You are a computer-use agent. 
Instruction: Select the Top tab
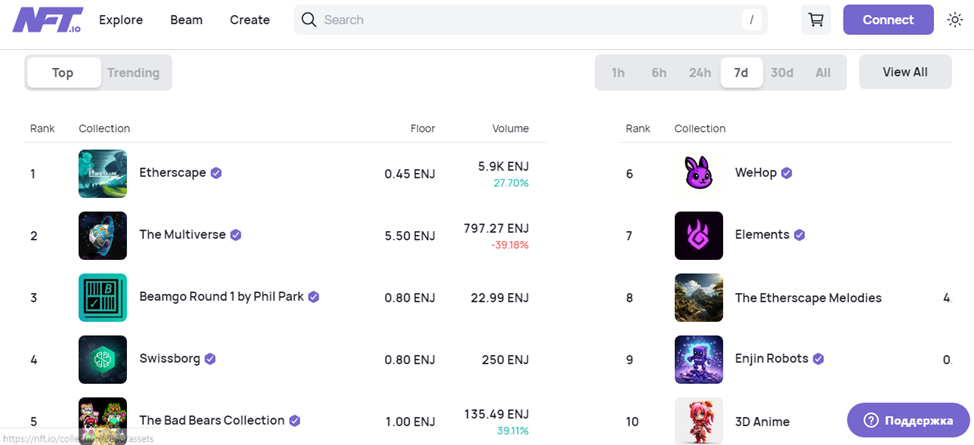[63, 73]
